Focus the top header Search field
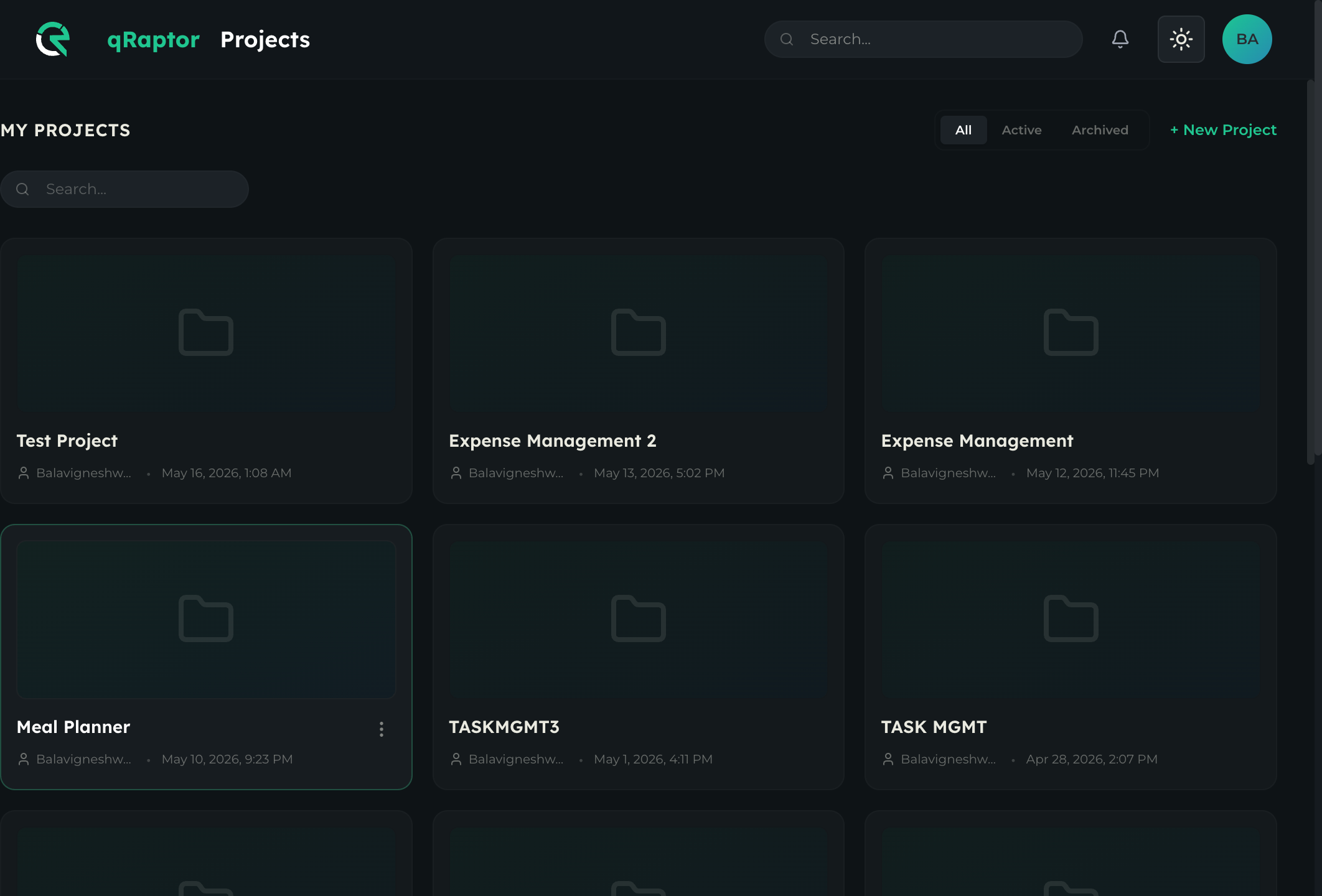This screenshot has height=896, width=1322. (923, 39)
